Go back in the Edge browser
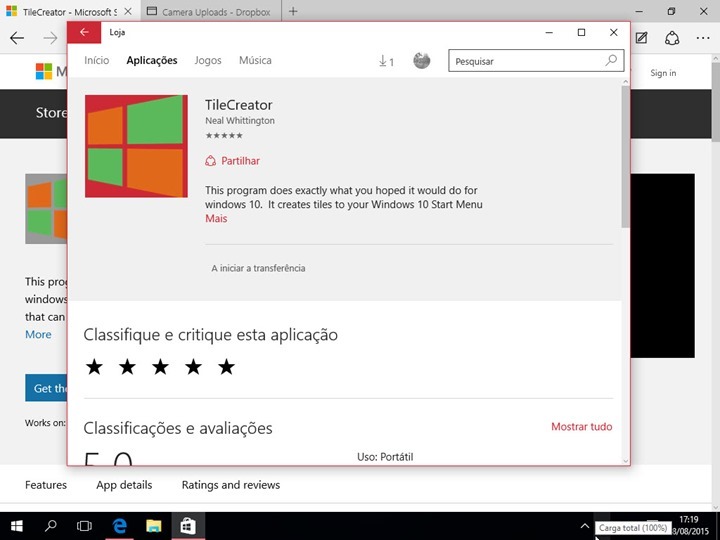 click(17, 38)
